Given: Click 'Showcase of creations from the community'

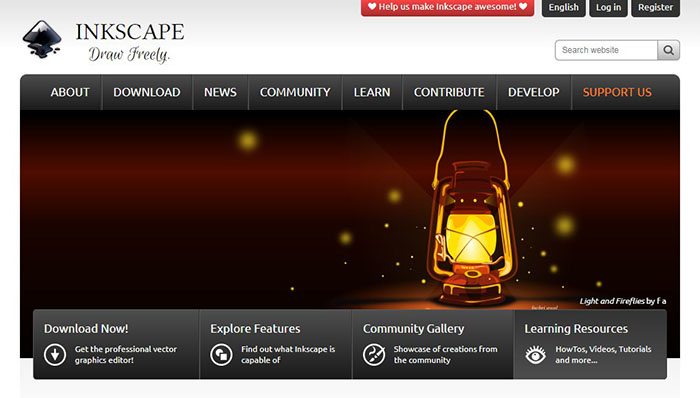Looking at the screenshot, I should 445,355.
